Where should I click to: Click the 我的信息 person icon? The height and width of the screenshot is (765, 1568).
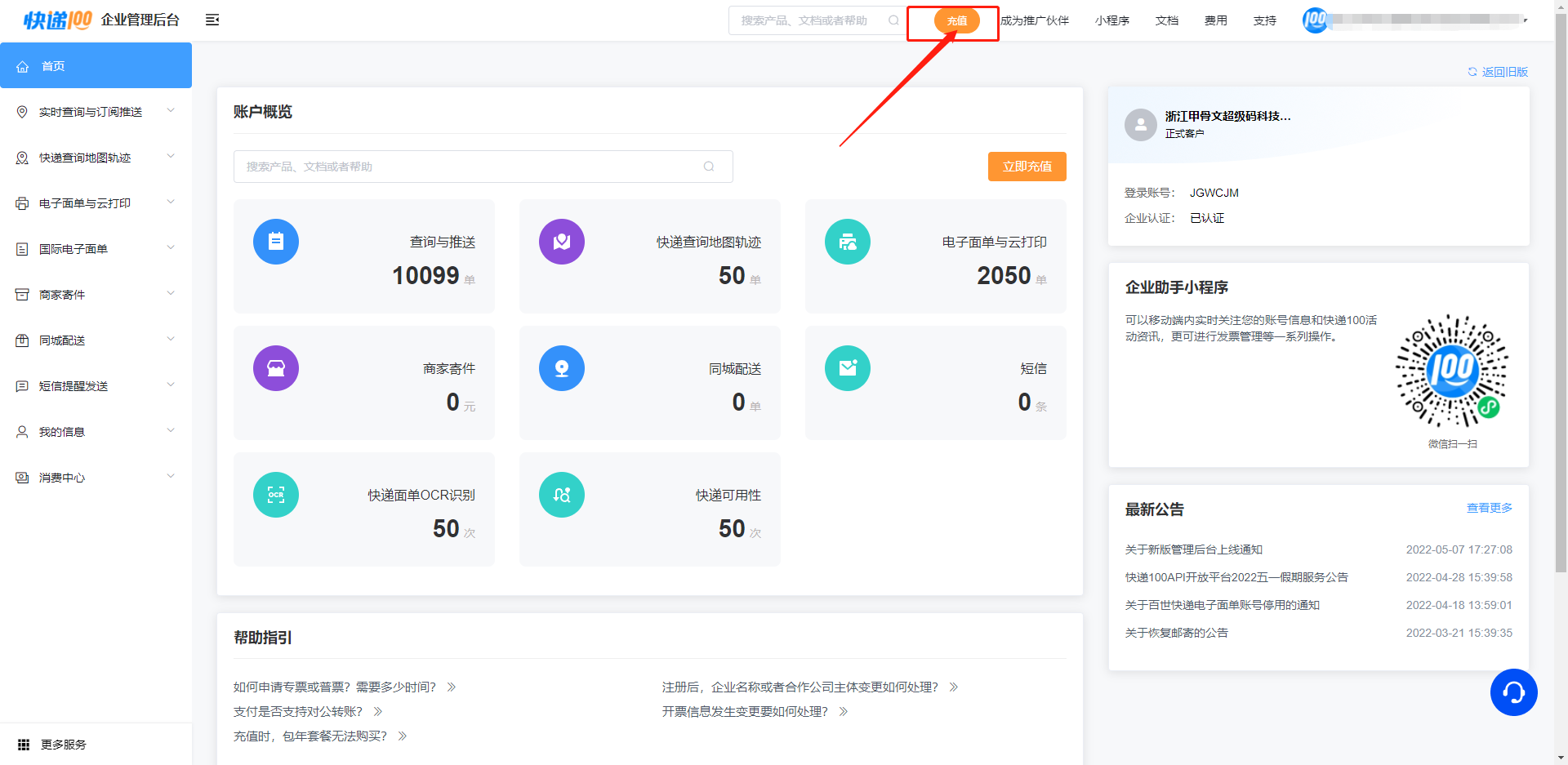(x=22, y=432)
